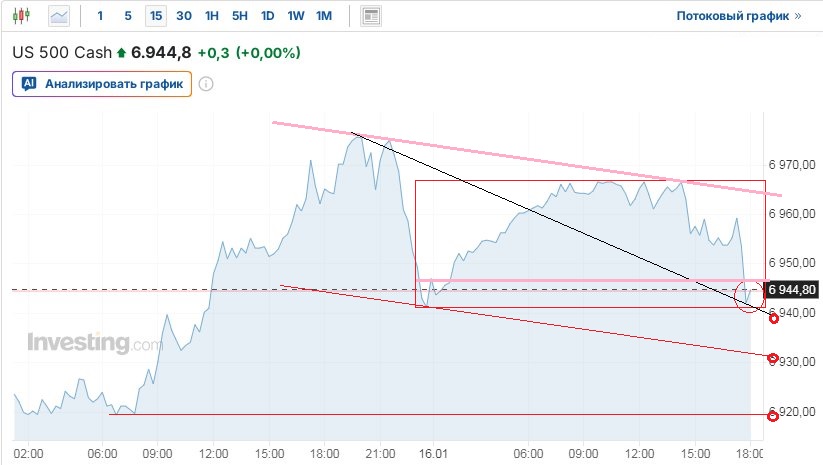Choose the 5H timeframe
Screen dimensions: 823x465
[x=240, y=16]
